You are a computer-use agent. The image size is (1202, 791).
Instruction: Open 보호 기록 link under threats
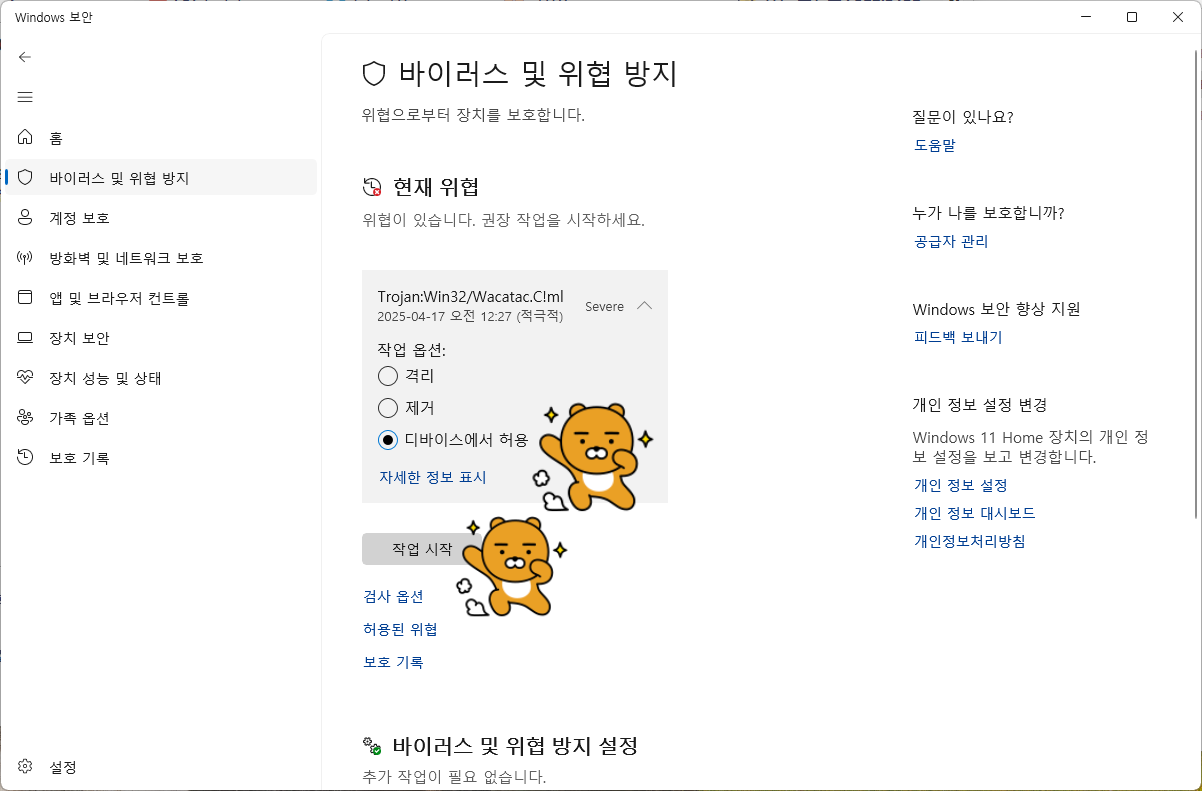click(x=393, y=662)
